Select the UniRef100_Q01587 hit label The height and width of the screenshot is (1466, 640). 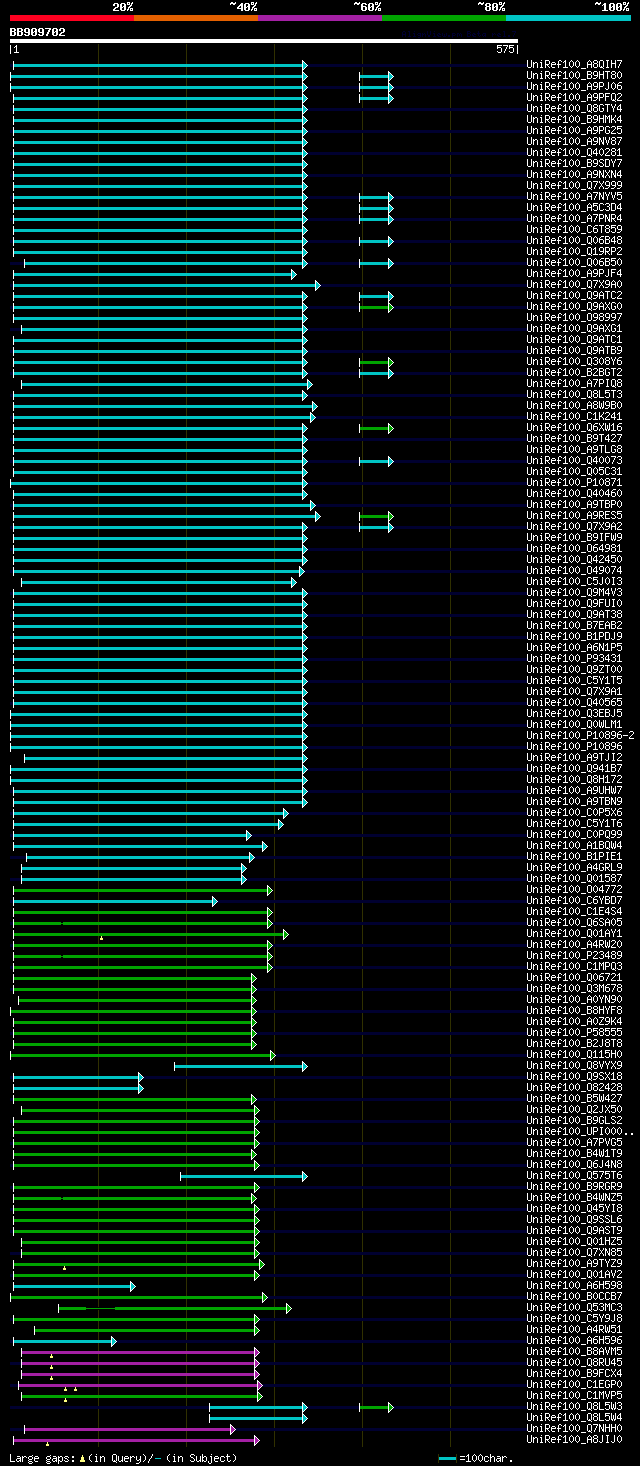coord(574,878)
